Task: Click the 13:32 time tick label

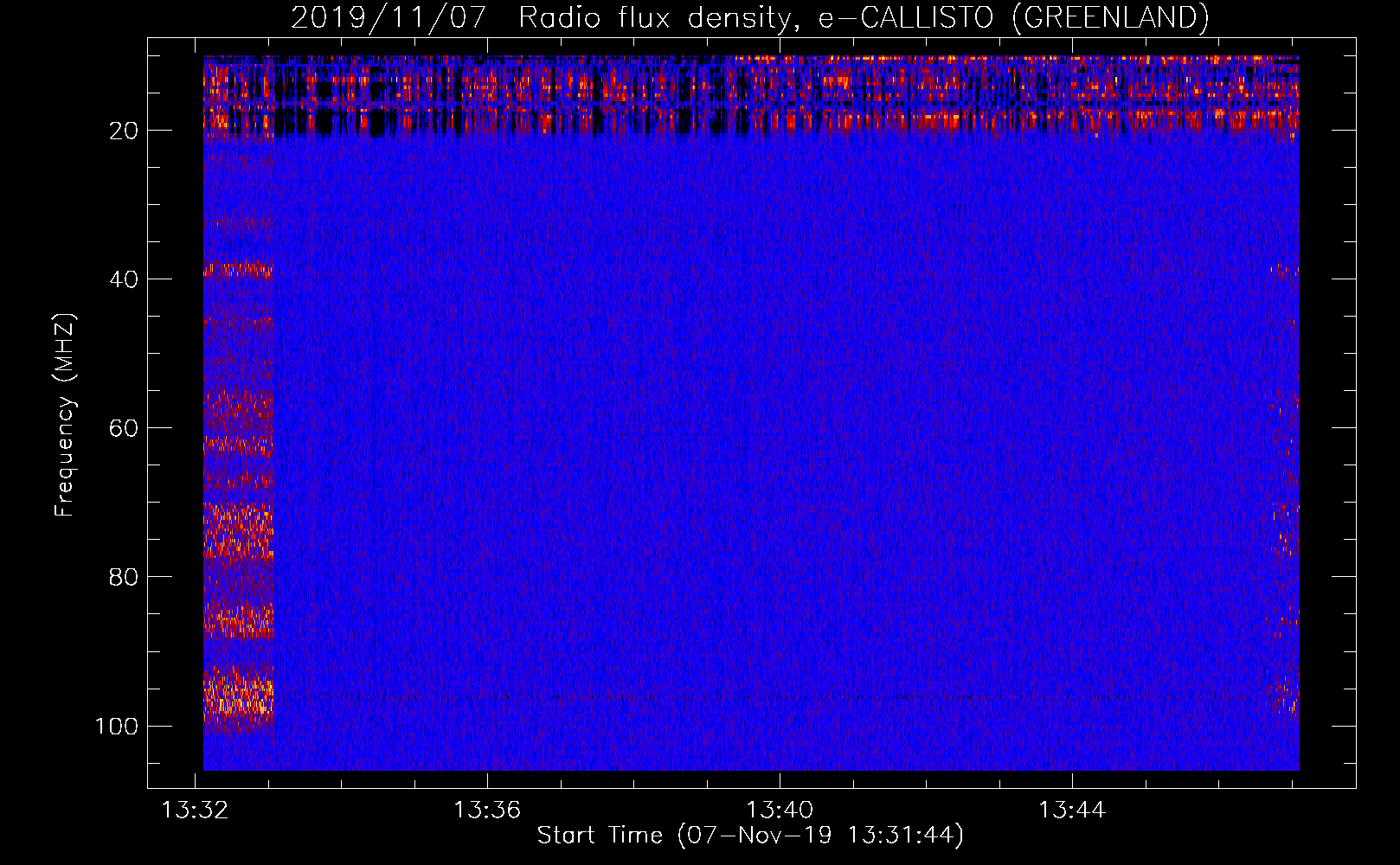Action: (196, 811)
